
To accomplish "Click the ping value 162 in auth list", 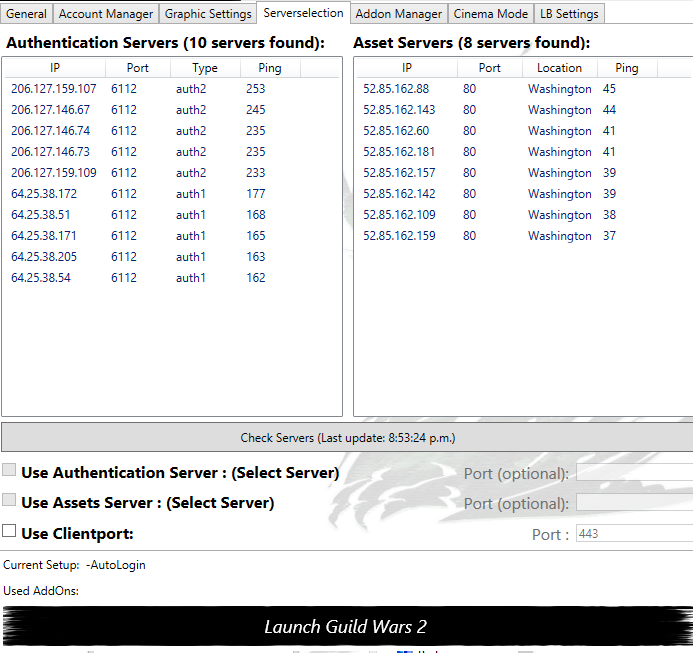I will (x=255, y=278).
